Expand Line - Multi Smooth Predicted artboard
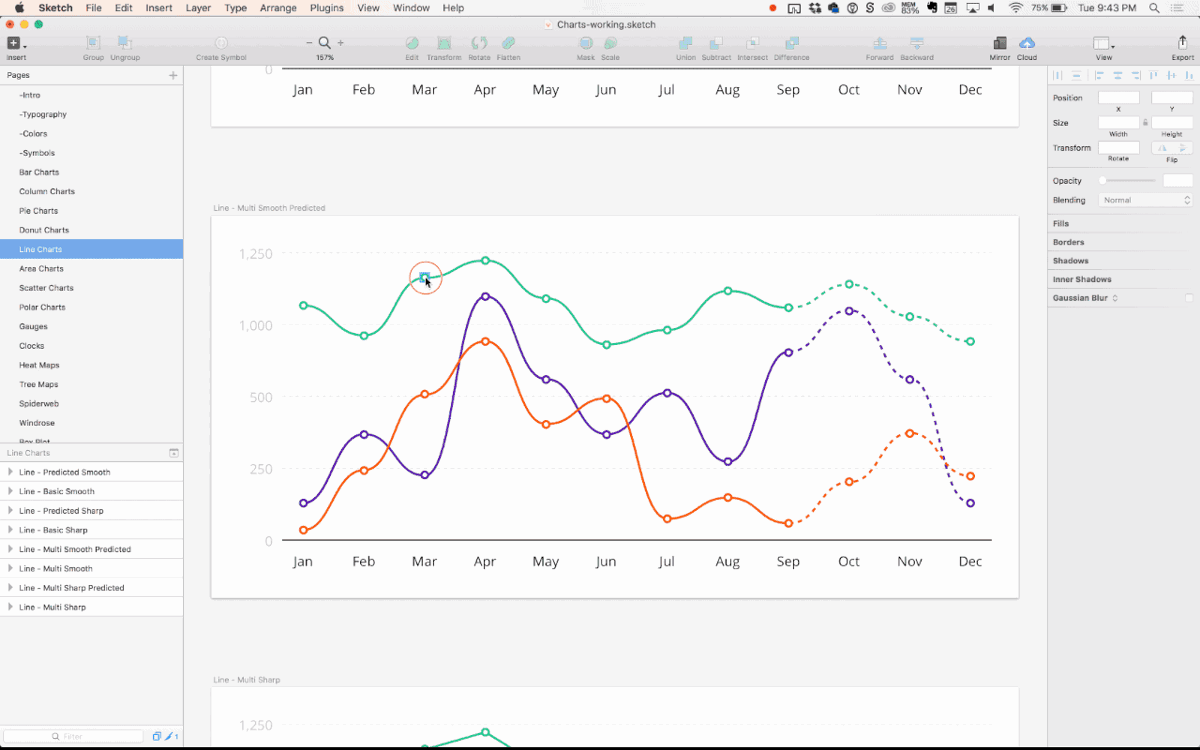Viewport: 1200px width, 750px height. [10, 549]
